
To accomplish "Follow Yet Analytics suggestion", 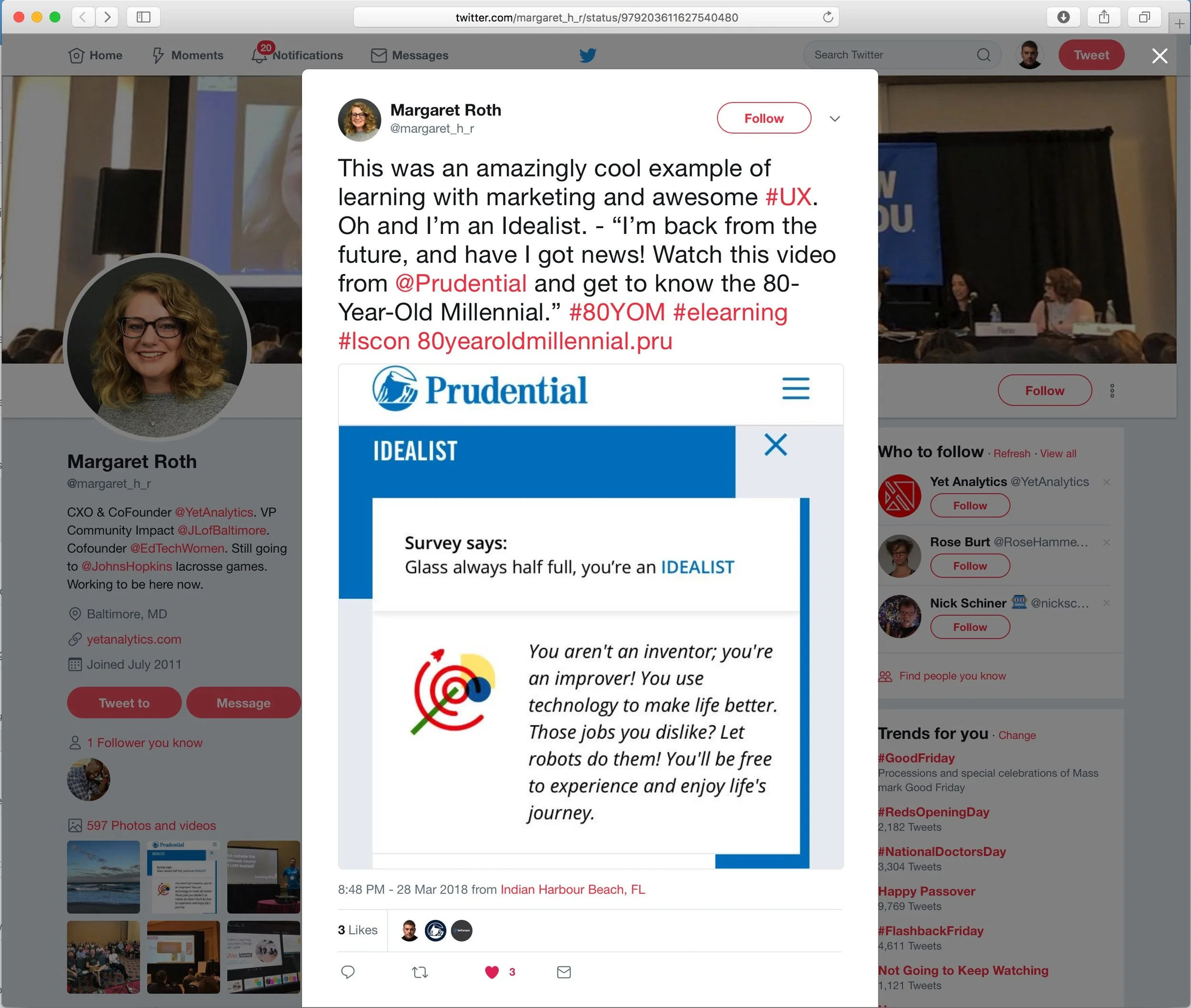I will point(970,506).
